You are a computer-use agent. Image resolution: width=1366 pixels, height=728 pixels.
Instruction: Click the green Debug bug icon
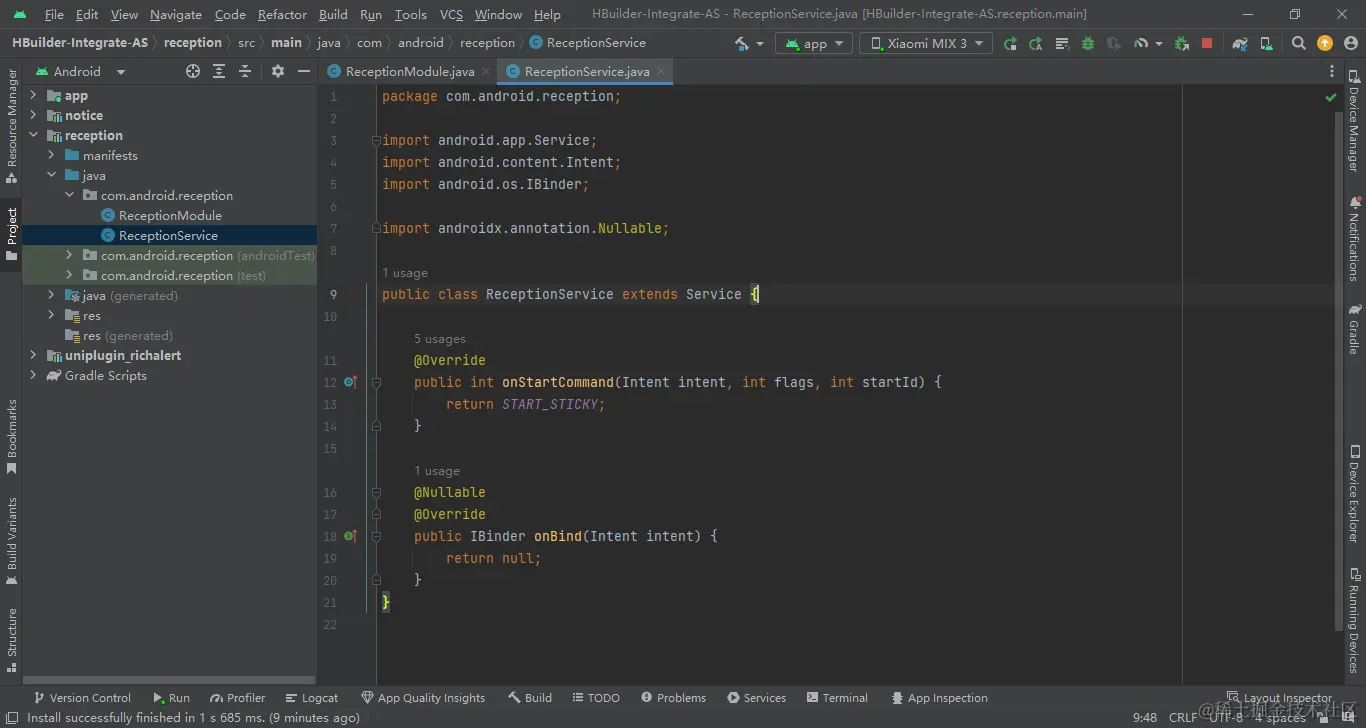point(1088,43)
